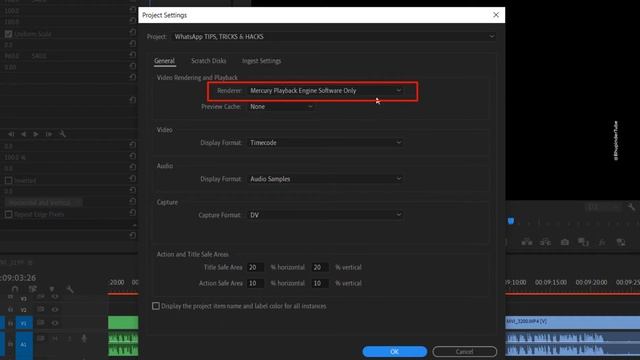Switch to the General tab
This screenshot has width=640, height=360.
[x=164, y=61]
